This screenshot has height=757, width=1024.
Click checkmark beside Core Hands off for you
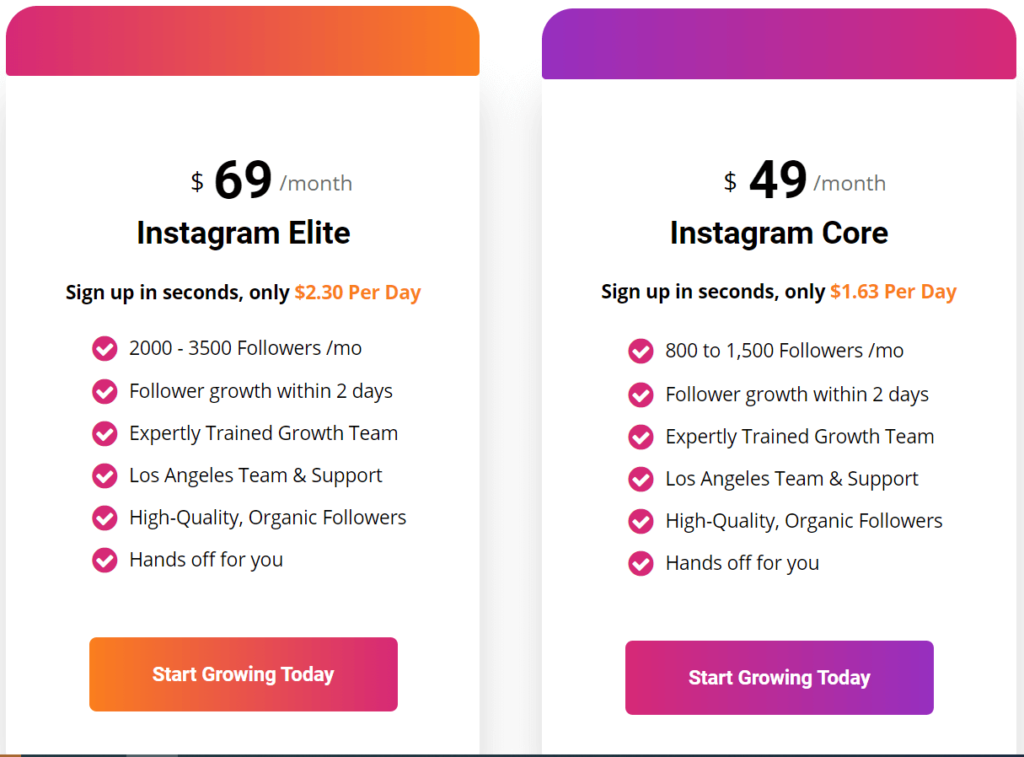click(x=641, y=564)
